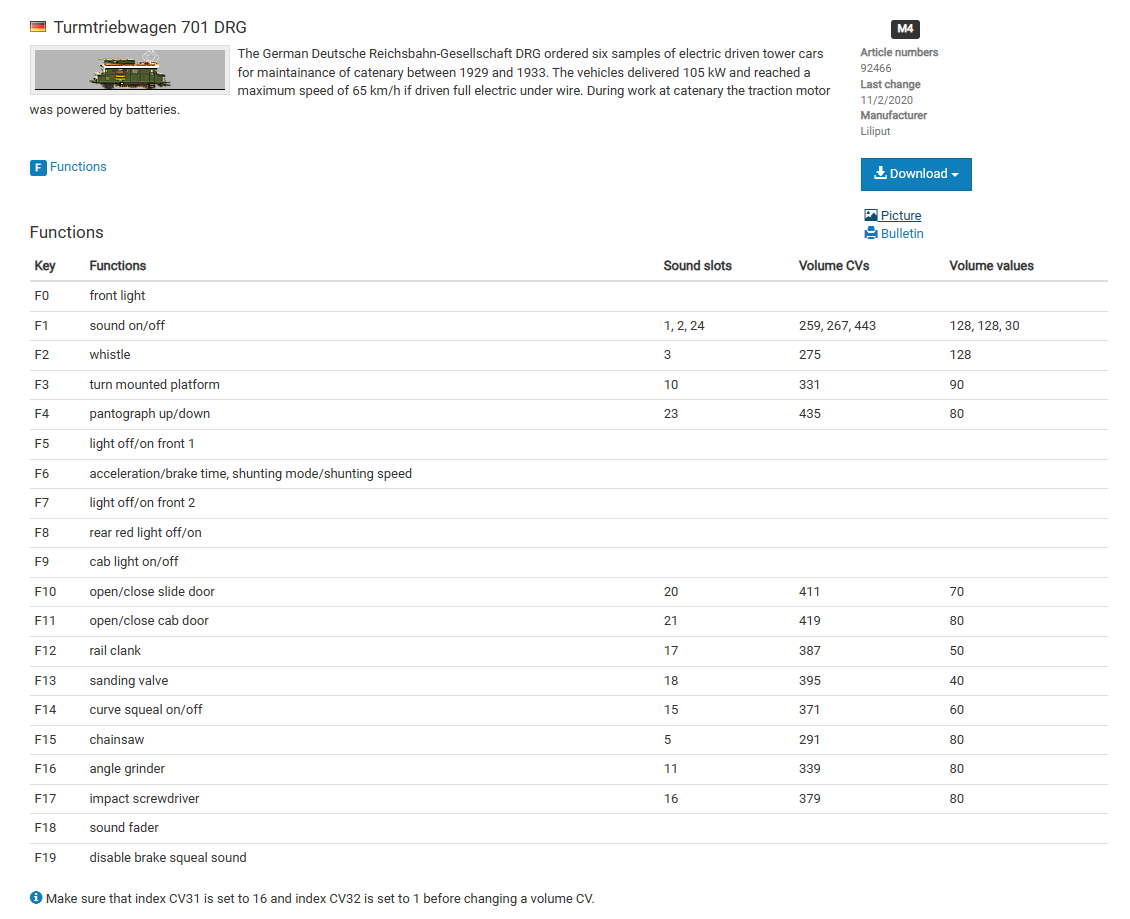Click volume CV 419 cell
The height and width of the screenshot is (919, 1130).
809,621
